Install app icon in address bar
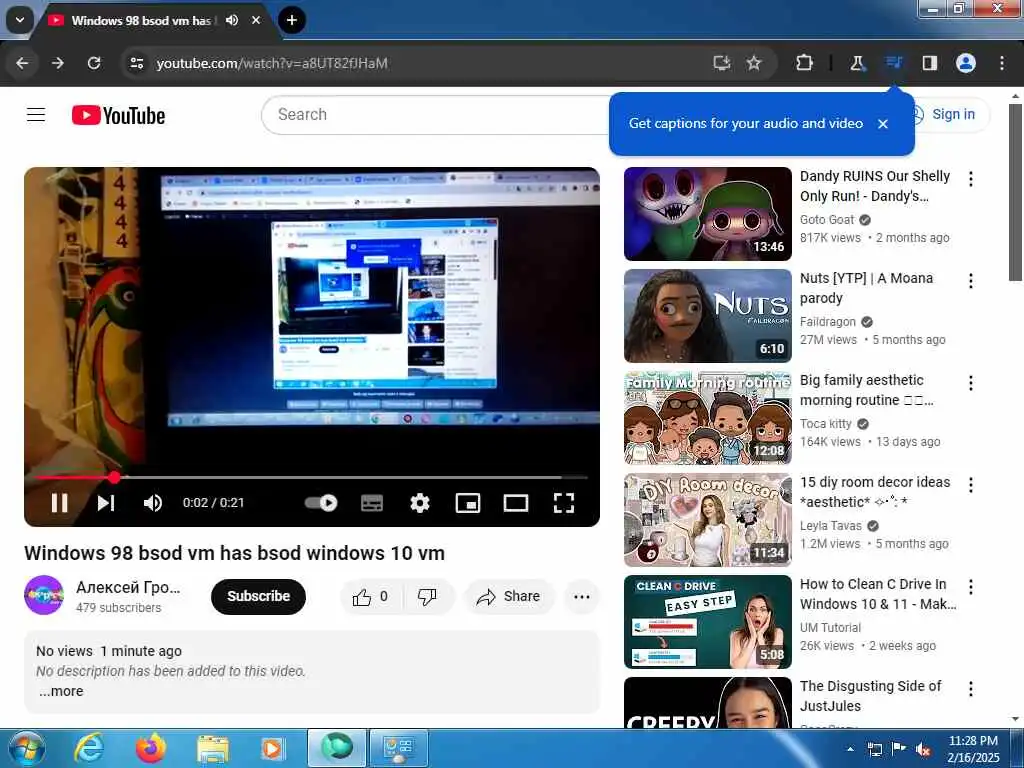Image resolution: width=1024 pixels, height=768 pixels. click(x=721, y=63)
